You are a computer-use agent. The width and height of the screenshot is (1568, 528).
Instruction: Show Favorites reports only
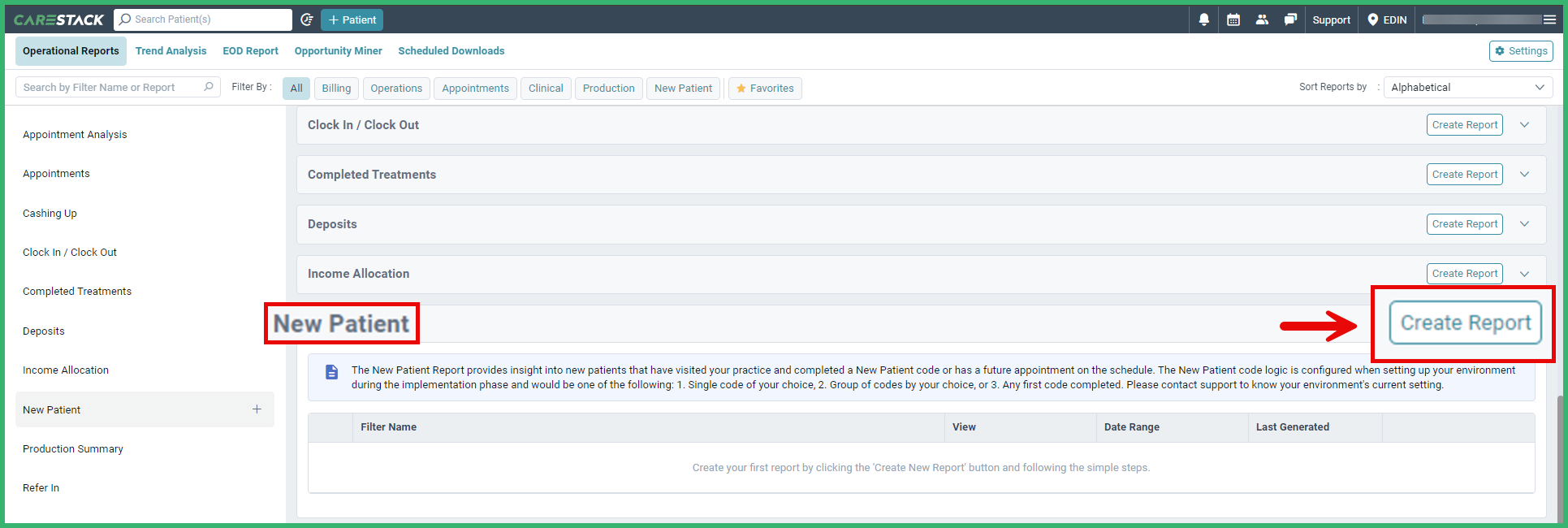click(x=765, y=89)
